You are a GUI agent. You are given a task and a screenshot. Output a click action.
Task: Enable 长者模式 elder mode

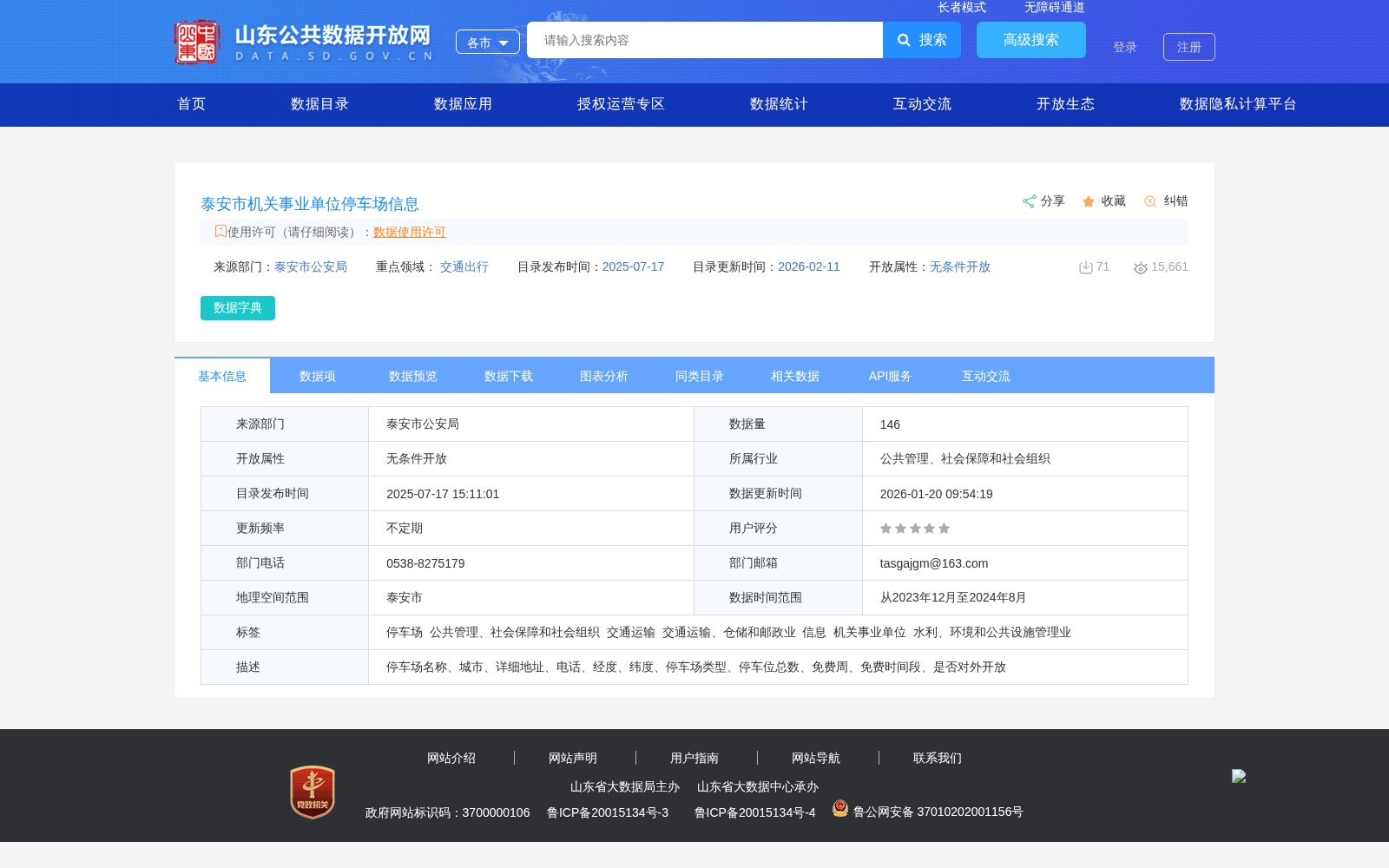point(962,7)
